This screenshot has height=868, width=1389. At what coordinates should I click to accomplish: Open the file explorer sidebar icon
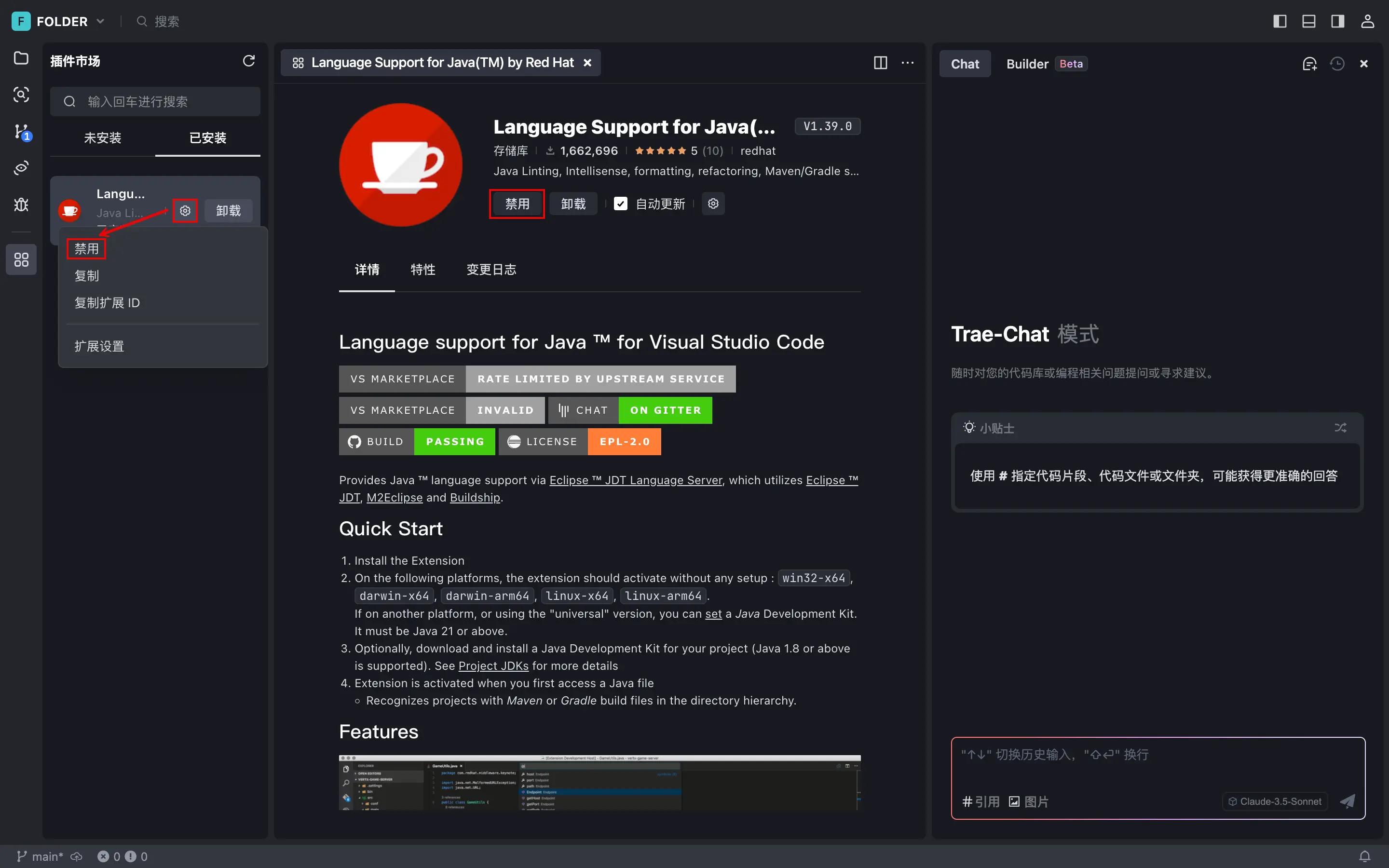pos(21,58)
